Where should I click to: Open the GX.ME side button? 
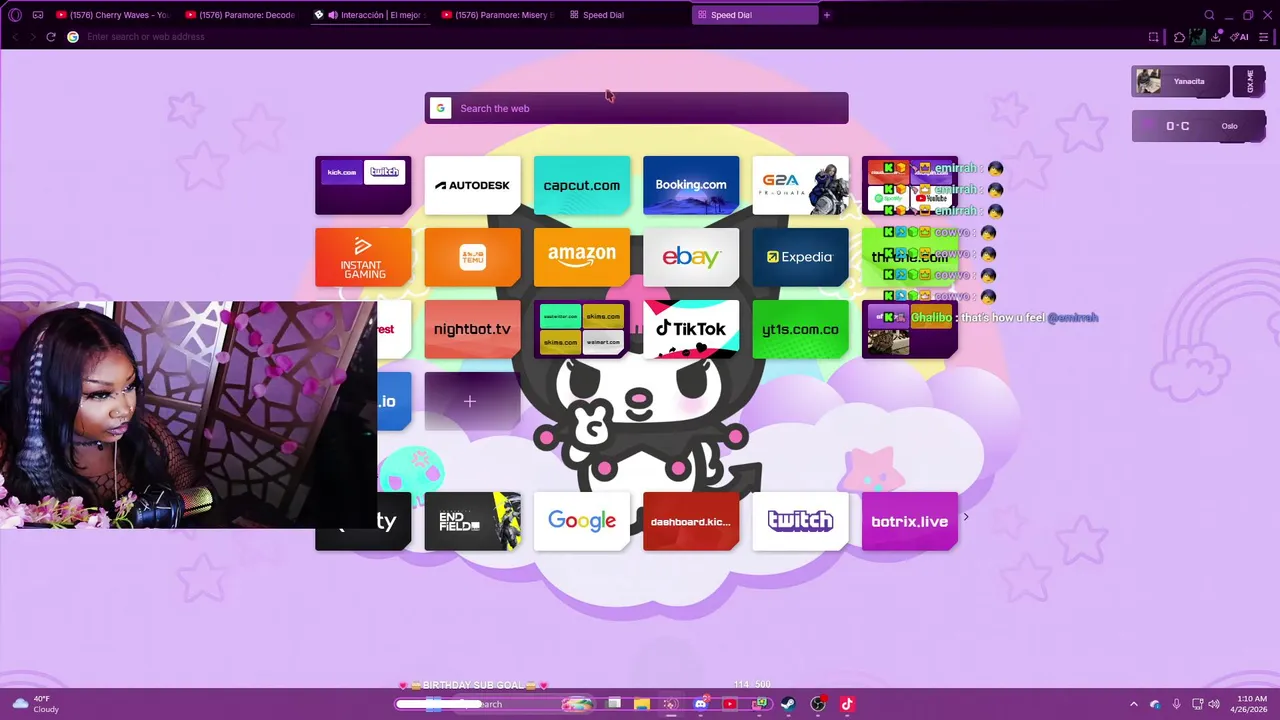pos(1249,82)
